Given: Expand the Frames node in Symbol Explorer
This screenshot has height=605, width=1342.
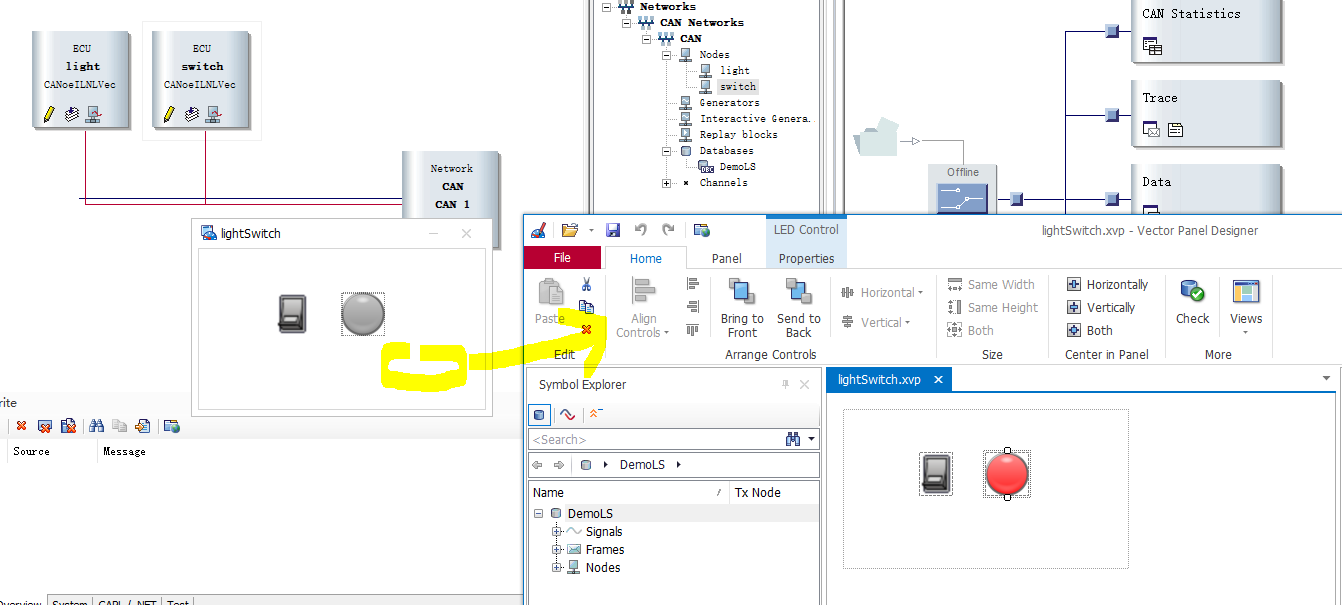Looking at the screenshot, I should (557, 550).
